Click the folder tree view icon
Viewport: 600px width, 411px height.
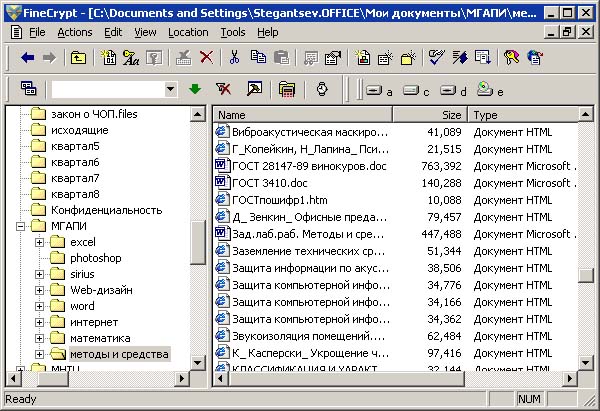point(29,88)
